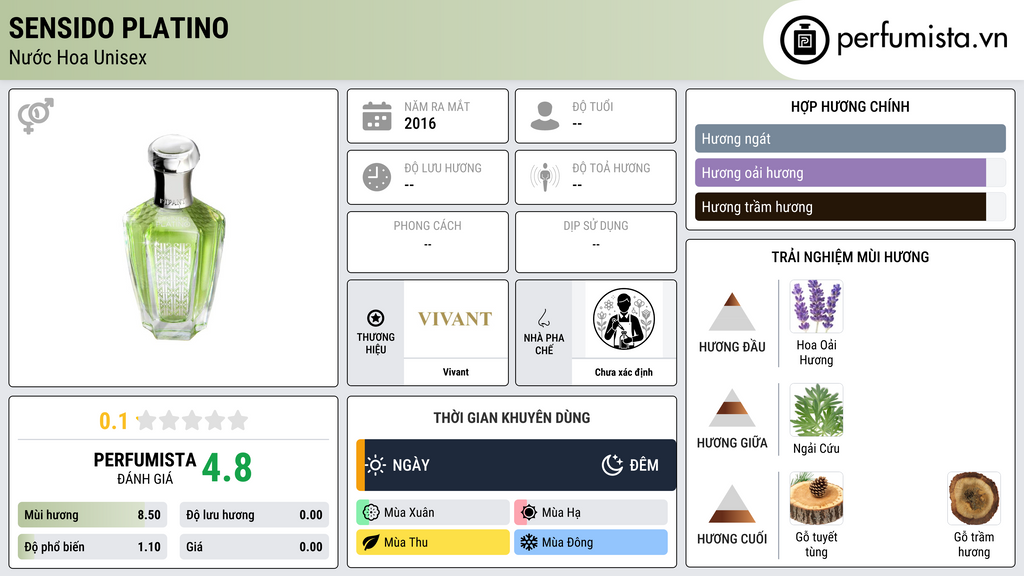
Task: Click the snowflake icon in Mùa Đông
Action: point(529,542)
